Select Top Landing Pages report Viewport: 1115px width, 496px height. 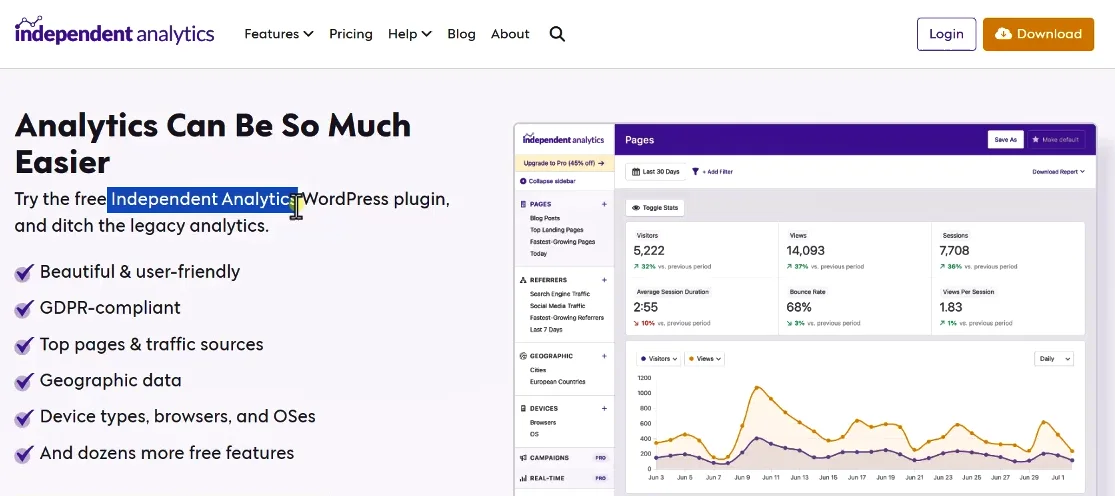[x=557, y=230]
